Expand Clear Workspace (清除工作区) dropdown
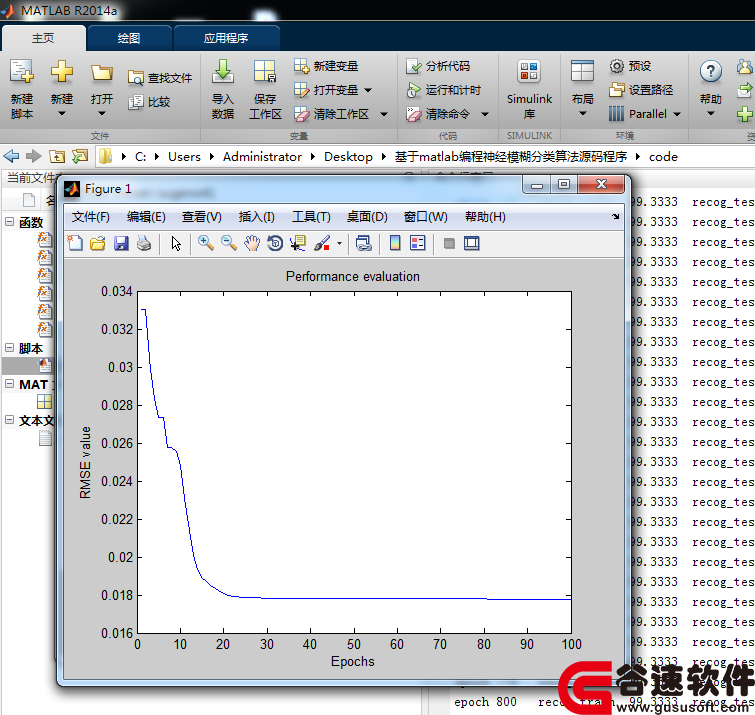The image size is (755, 715). 384,114
